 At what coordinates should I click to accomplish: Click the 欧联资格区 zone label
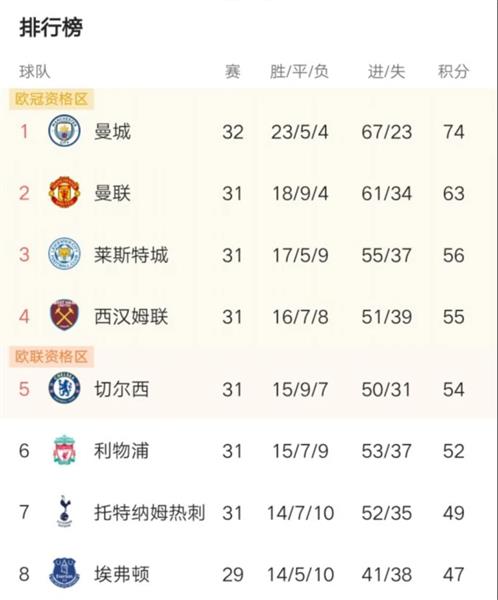[51, 357]
